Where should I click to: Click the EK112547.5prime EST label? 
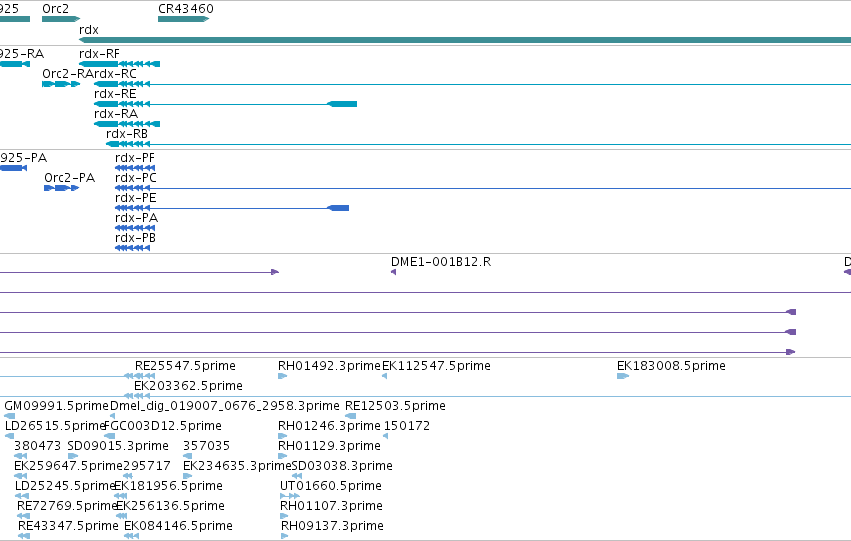click(436, 366)
